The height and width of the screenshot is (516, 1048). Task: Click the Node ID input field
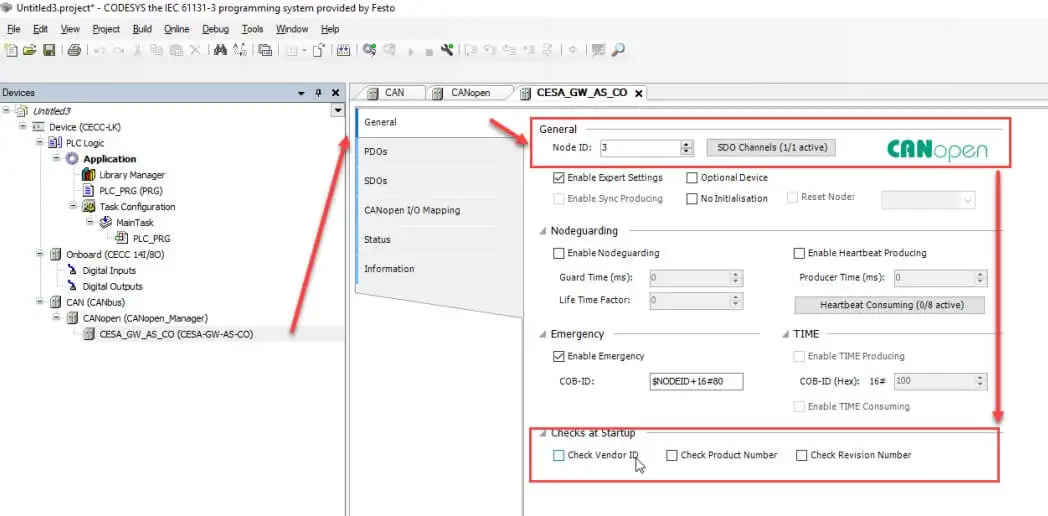click(x=640, y=148)
